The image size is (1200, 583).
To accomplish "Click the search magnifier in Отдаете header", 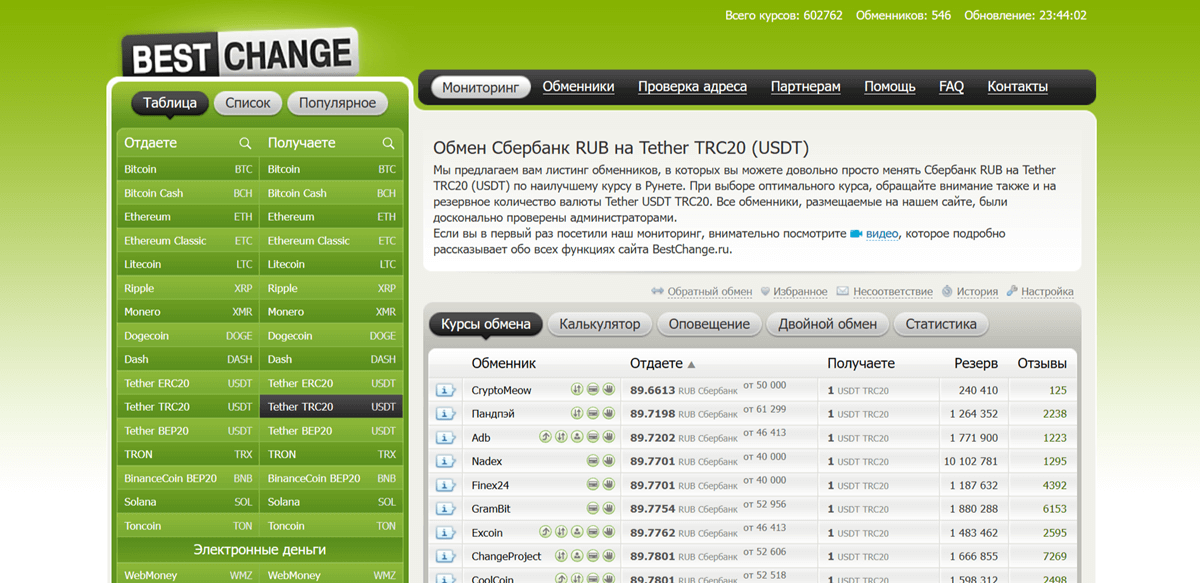I will click(x=245, y=143).
